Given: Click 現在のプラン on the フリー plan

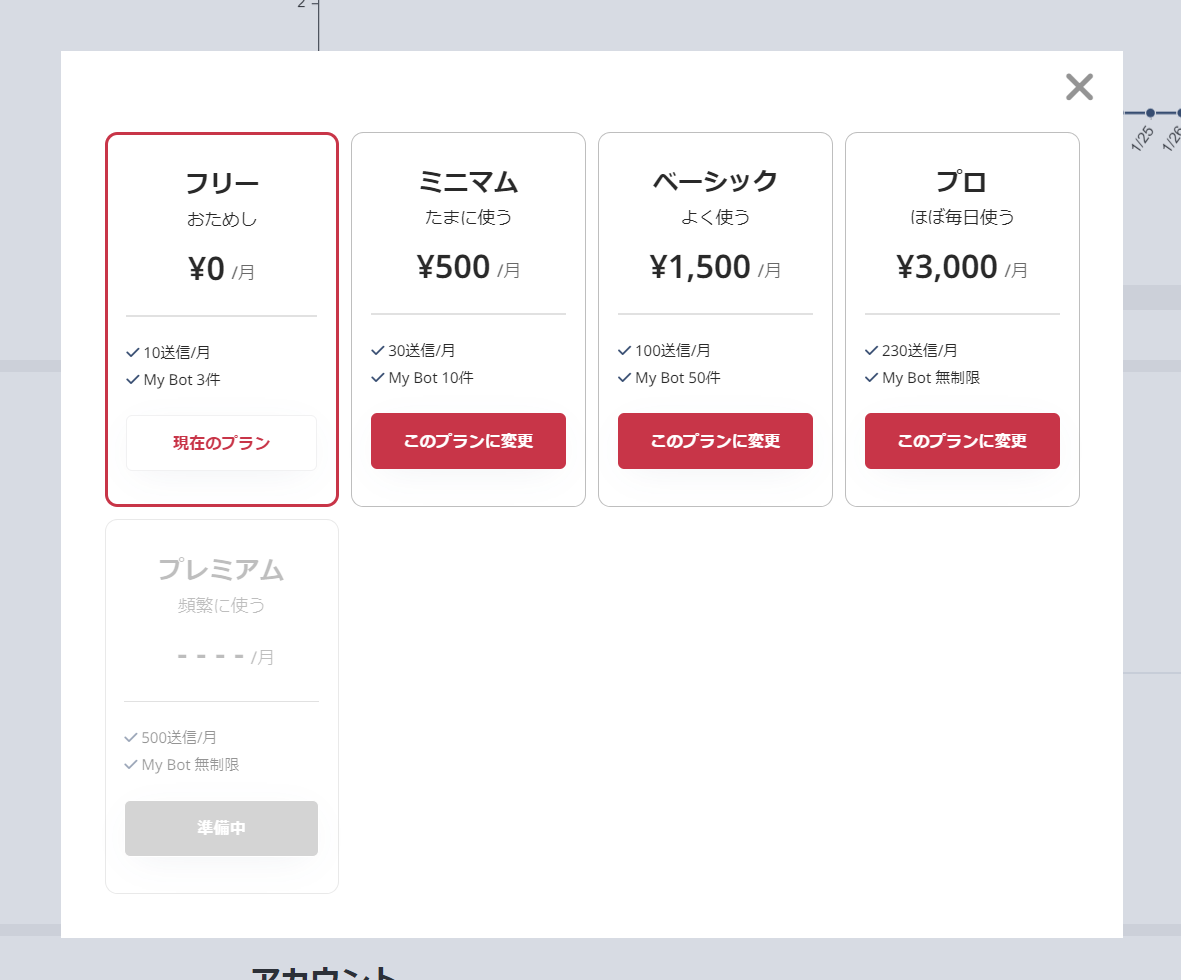Looking at the screenshot, I should tap(221, 442).
